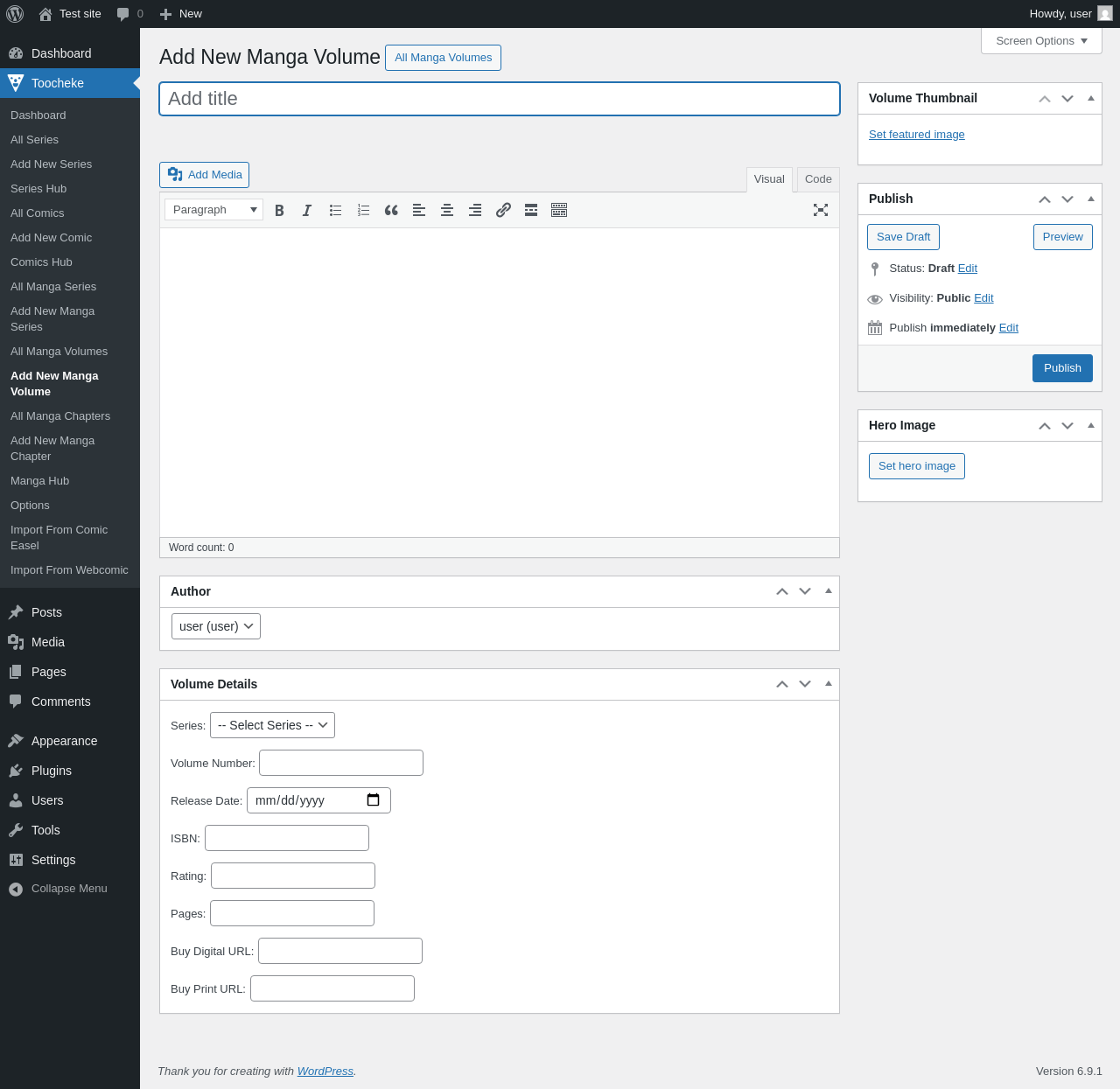The height and width of the screenshot is (1089, 1120).
Task: Click the Save Draft button
Action: (903, 237)
